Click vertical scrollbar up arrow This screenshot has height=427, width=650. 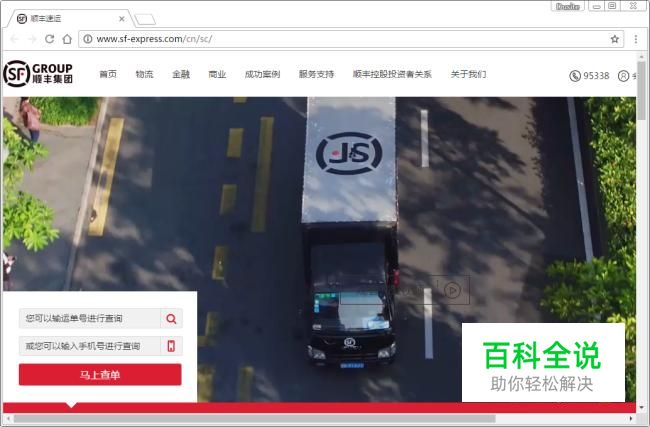(641, 56)
